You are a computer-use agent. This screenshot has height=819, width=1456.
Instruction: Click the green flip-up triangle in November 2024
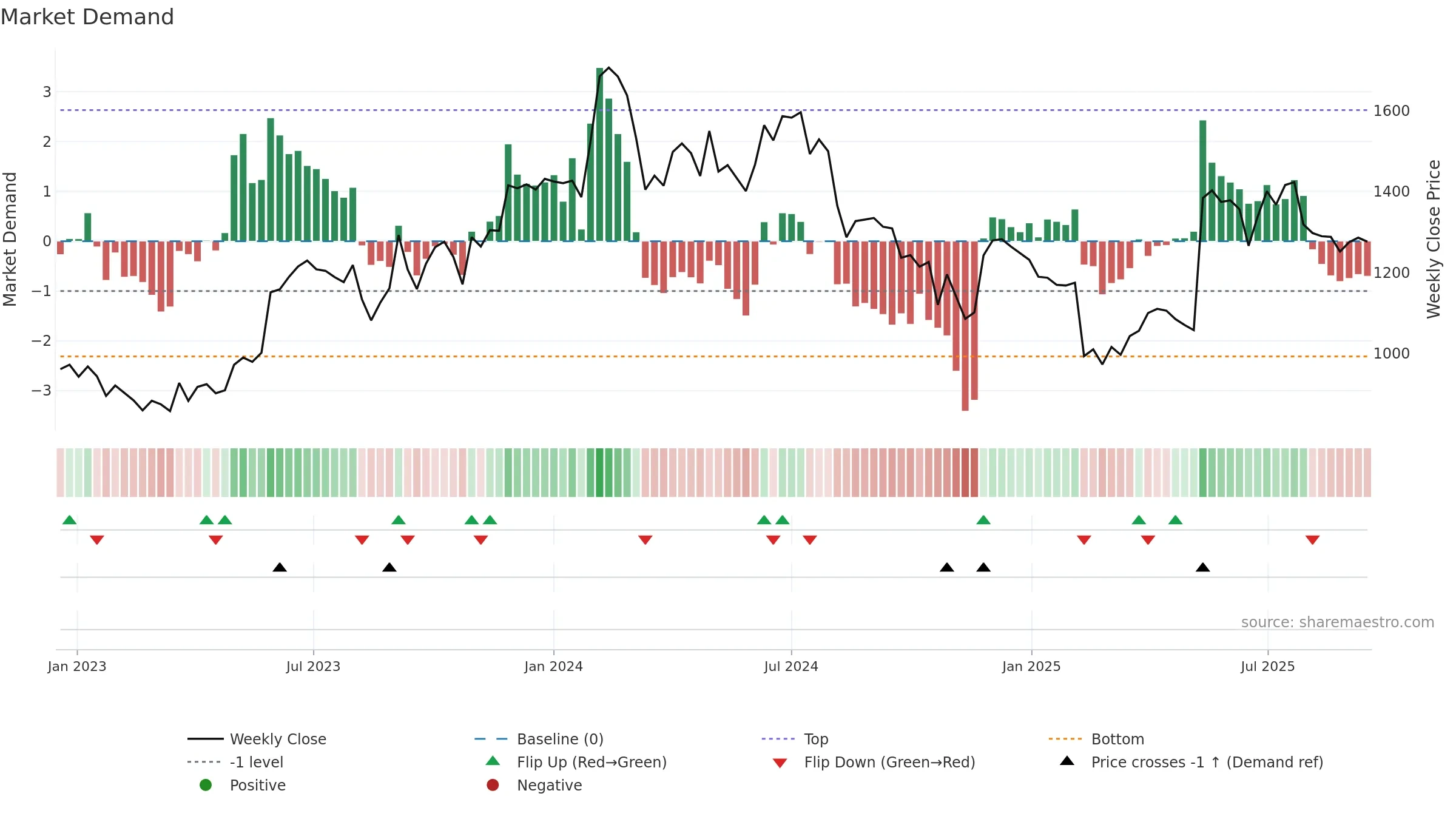[x=983, y=520]
